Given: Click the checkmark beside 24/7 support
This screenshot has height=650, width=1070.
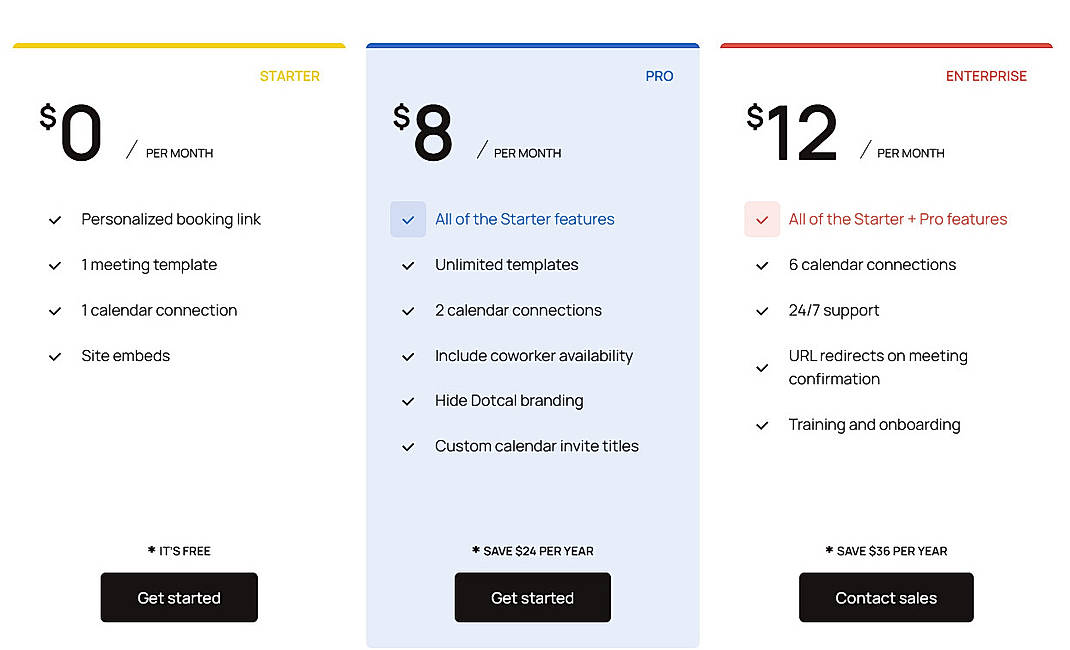Looking at the screenshot, I should point(762,311).
